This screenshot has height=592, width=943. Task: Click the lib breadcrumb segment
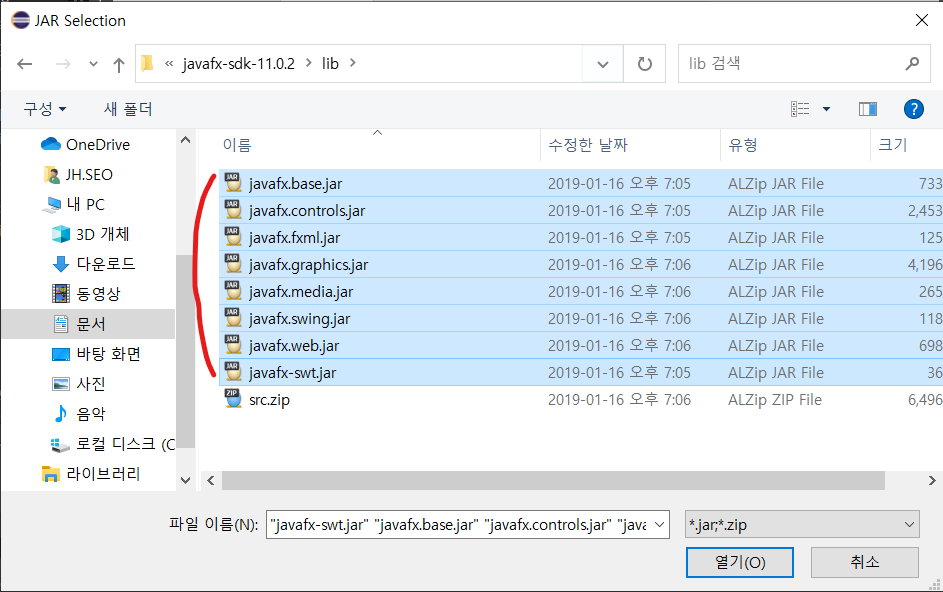point(330,64)
